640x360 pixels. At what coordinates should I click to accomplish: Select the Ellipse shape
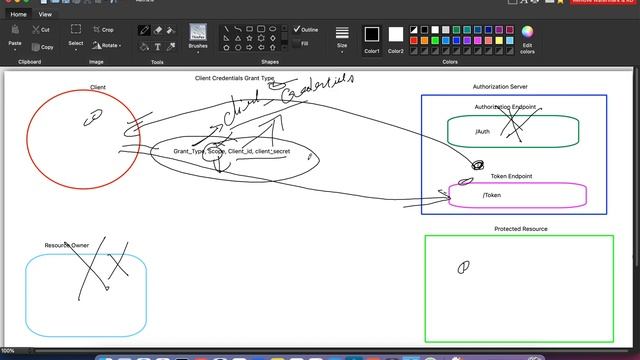pyautogui.click(x=273, y=29)
